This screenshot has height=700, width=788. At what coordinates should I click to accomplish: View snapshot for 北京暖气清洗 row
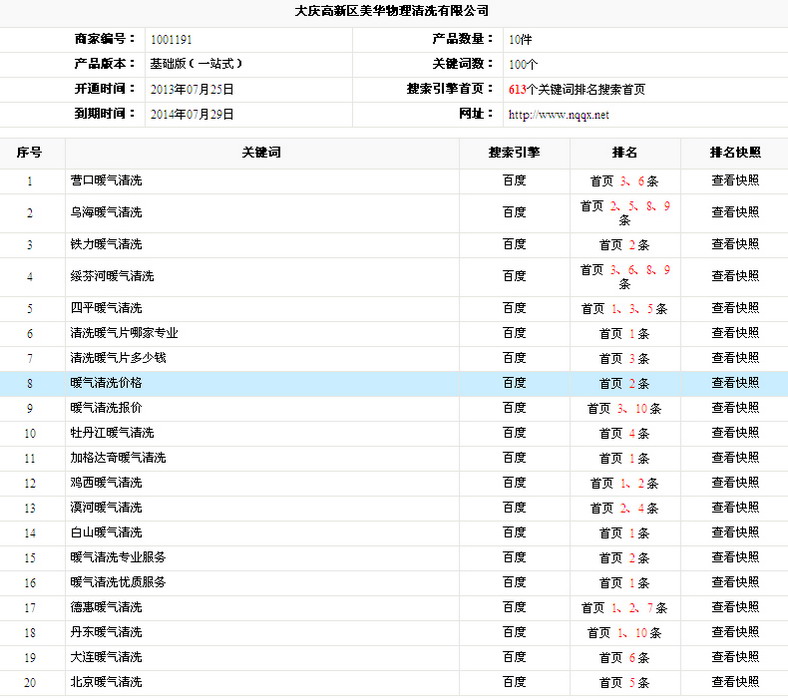pyautogui.click(x=735, y=682)
